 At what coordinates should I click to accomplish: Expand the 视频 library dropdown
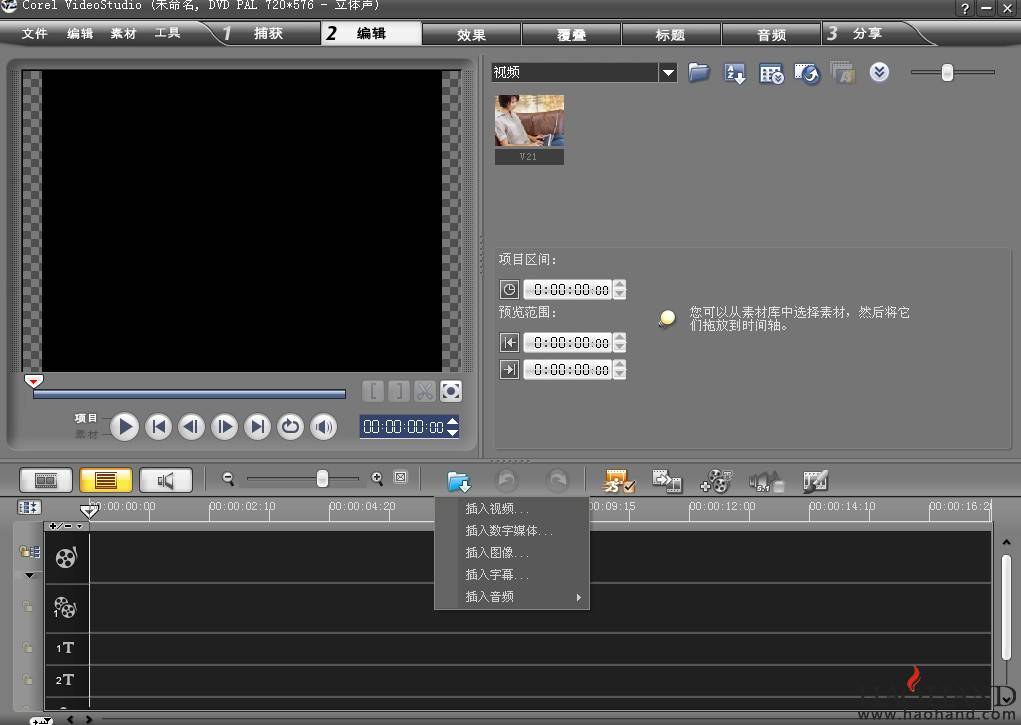(x=668, y=72)
